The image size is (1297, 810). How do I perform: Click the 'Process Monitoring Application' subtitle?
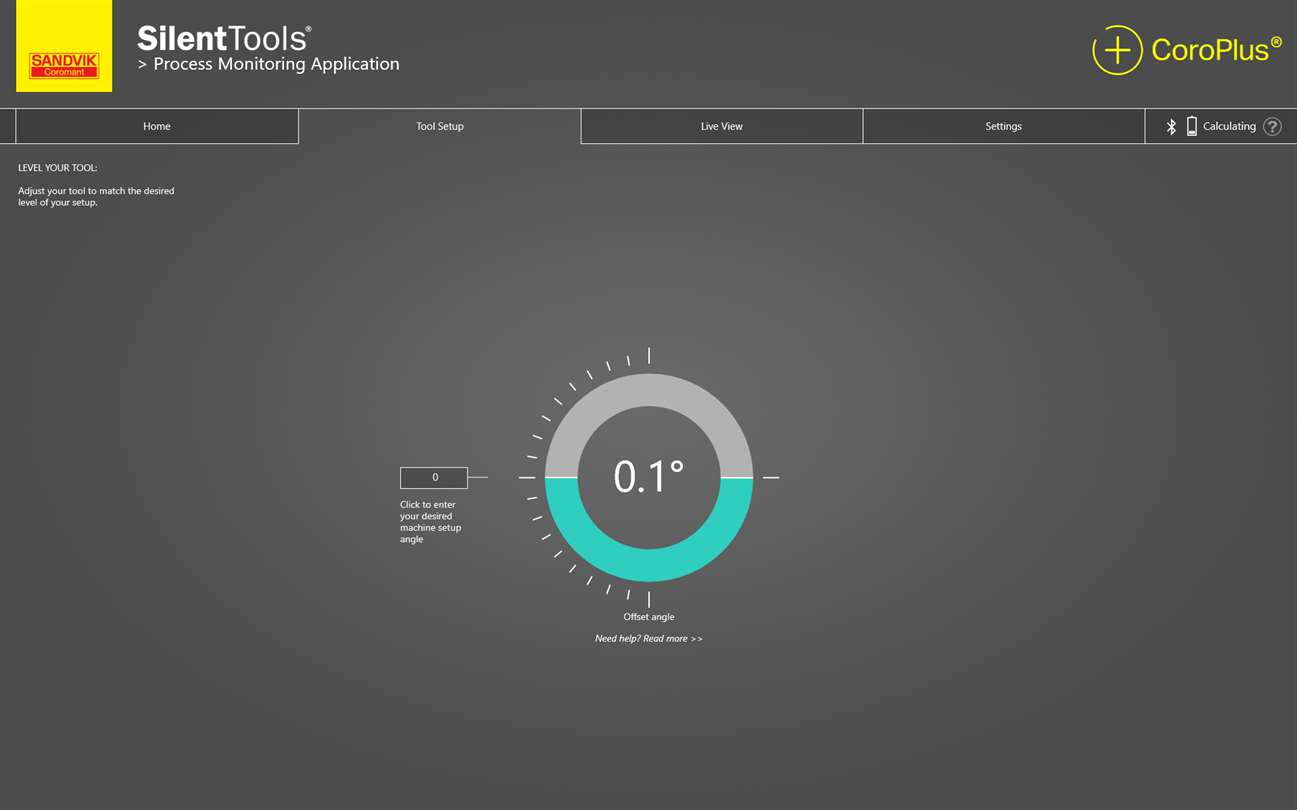click(x=276, y=64)
